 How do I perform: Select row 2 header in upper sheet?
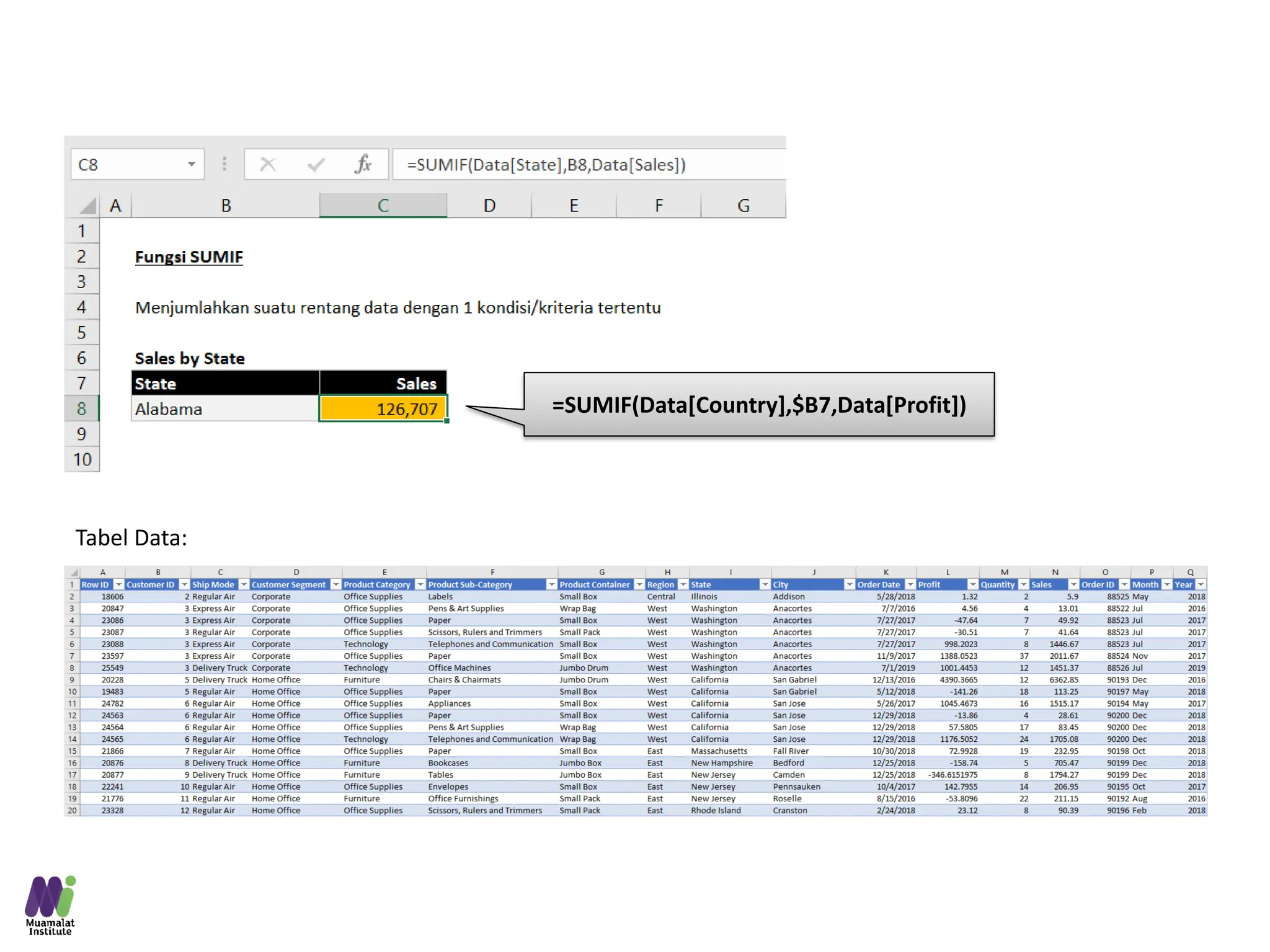click(x=81, y=257)
